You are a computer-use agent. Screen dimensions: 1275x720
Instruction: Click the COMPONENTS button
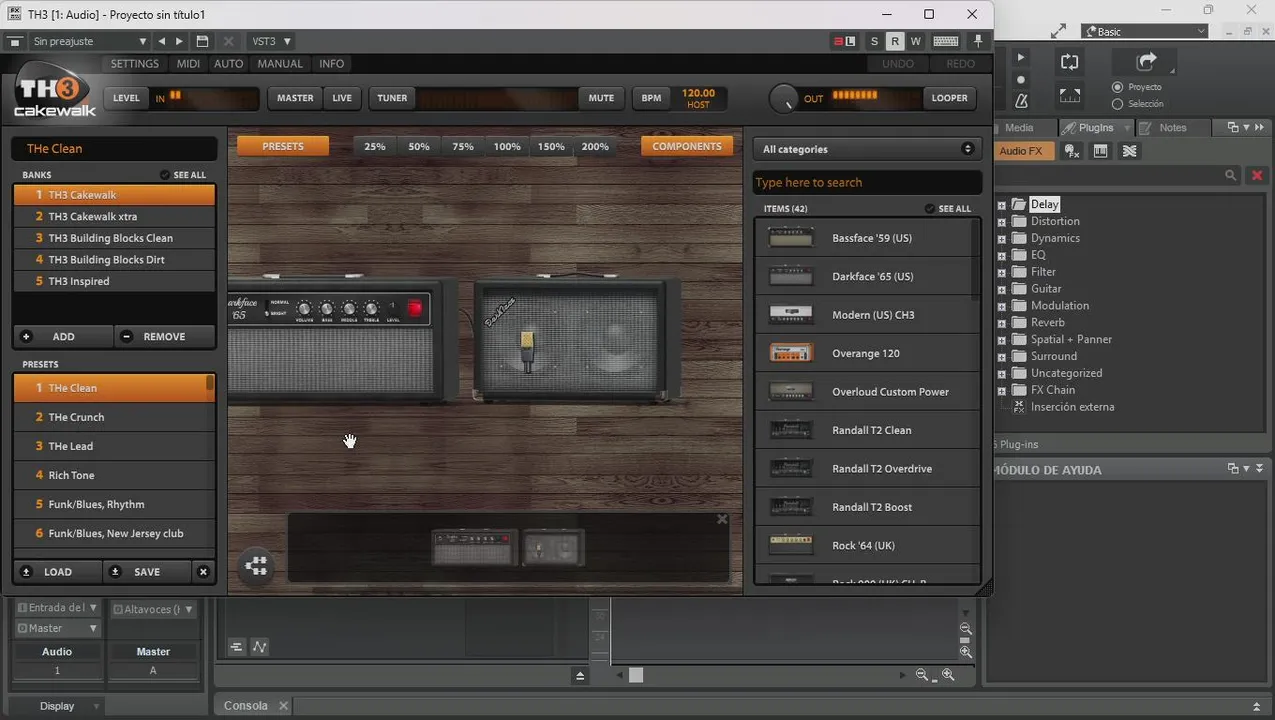(x=687, y=146)
